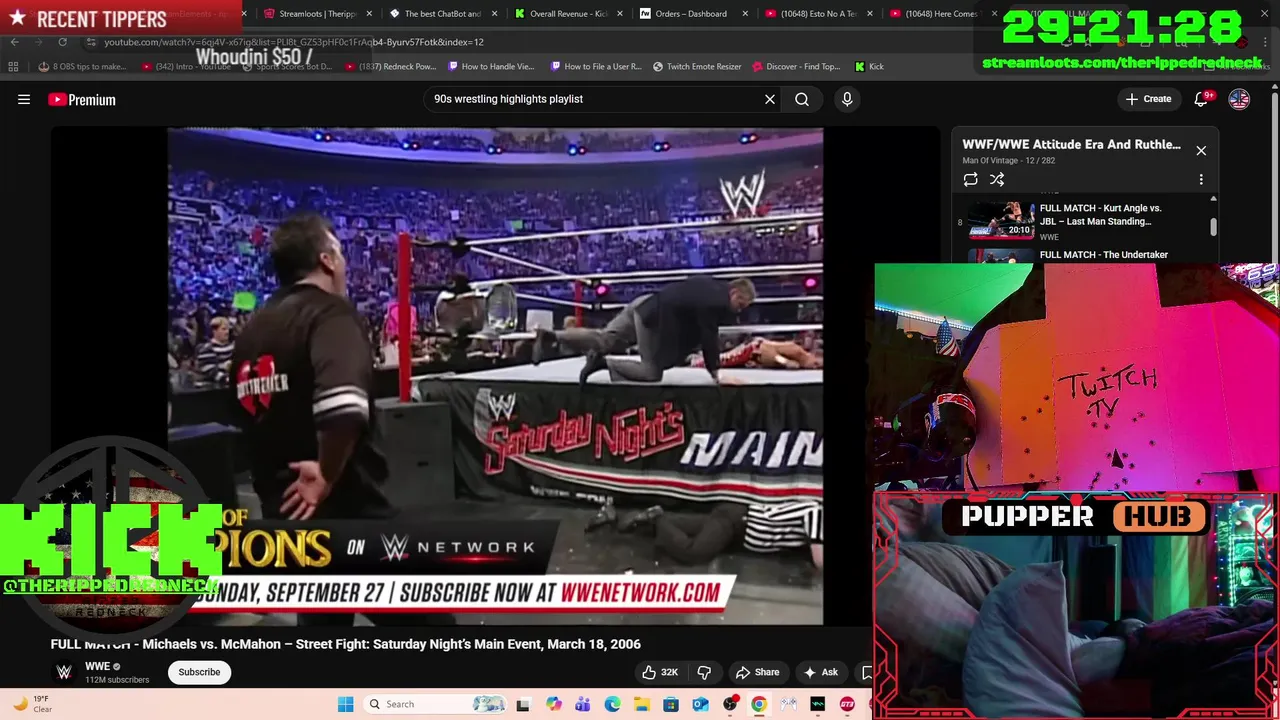Open OBS Studio taskbar icon
Image resolution: width=1280 pixels, height=720 pixels.
(x=730, y=704)
